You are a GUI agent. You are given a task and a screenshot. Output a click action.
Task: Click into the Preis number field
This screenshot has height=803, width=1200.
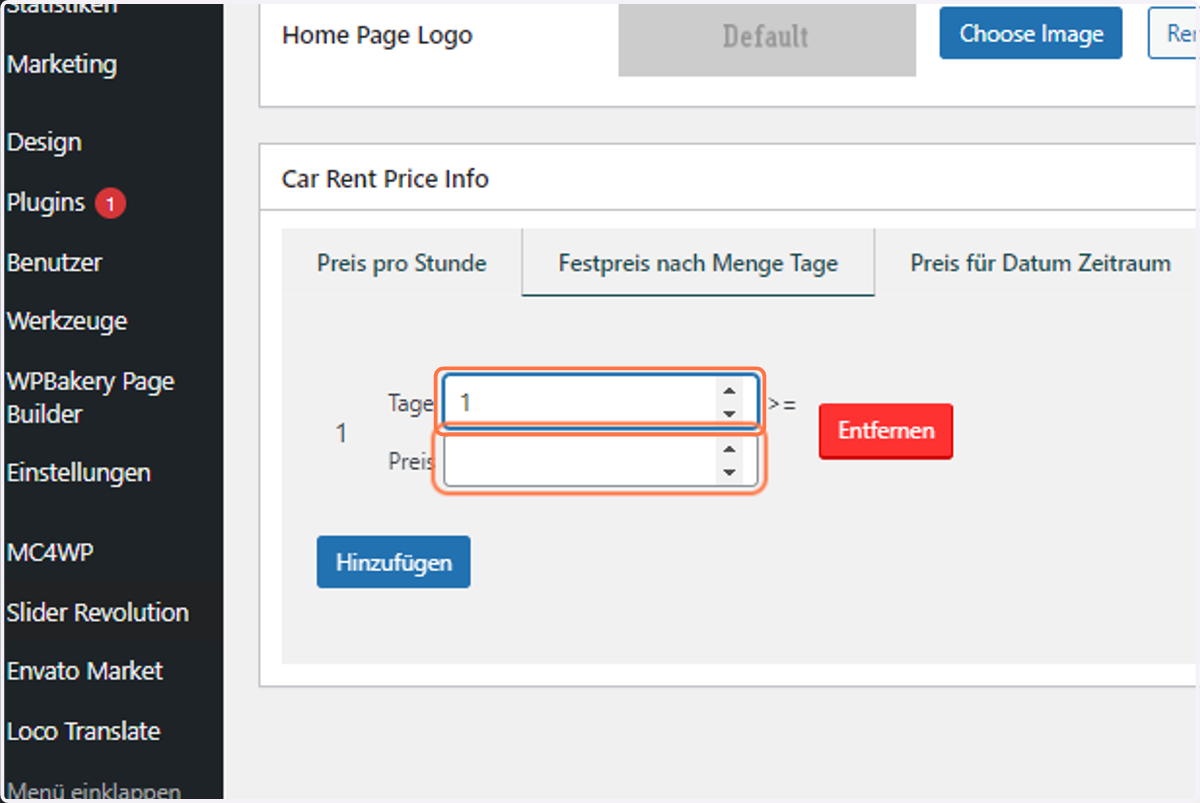600,461
